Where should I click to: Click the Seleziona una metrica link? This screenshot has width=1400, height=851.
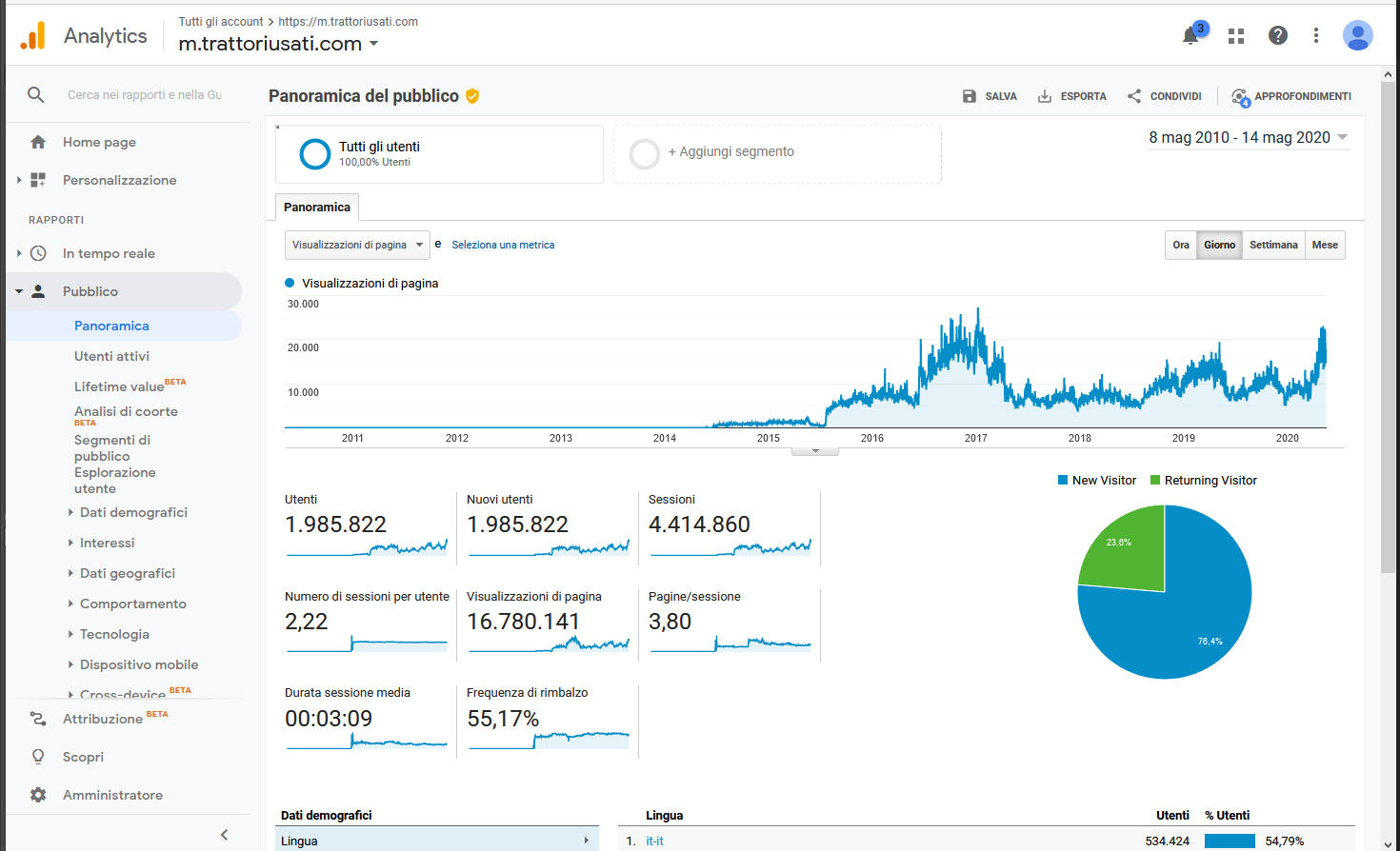(x=503, y=246)
